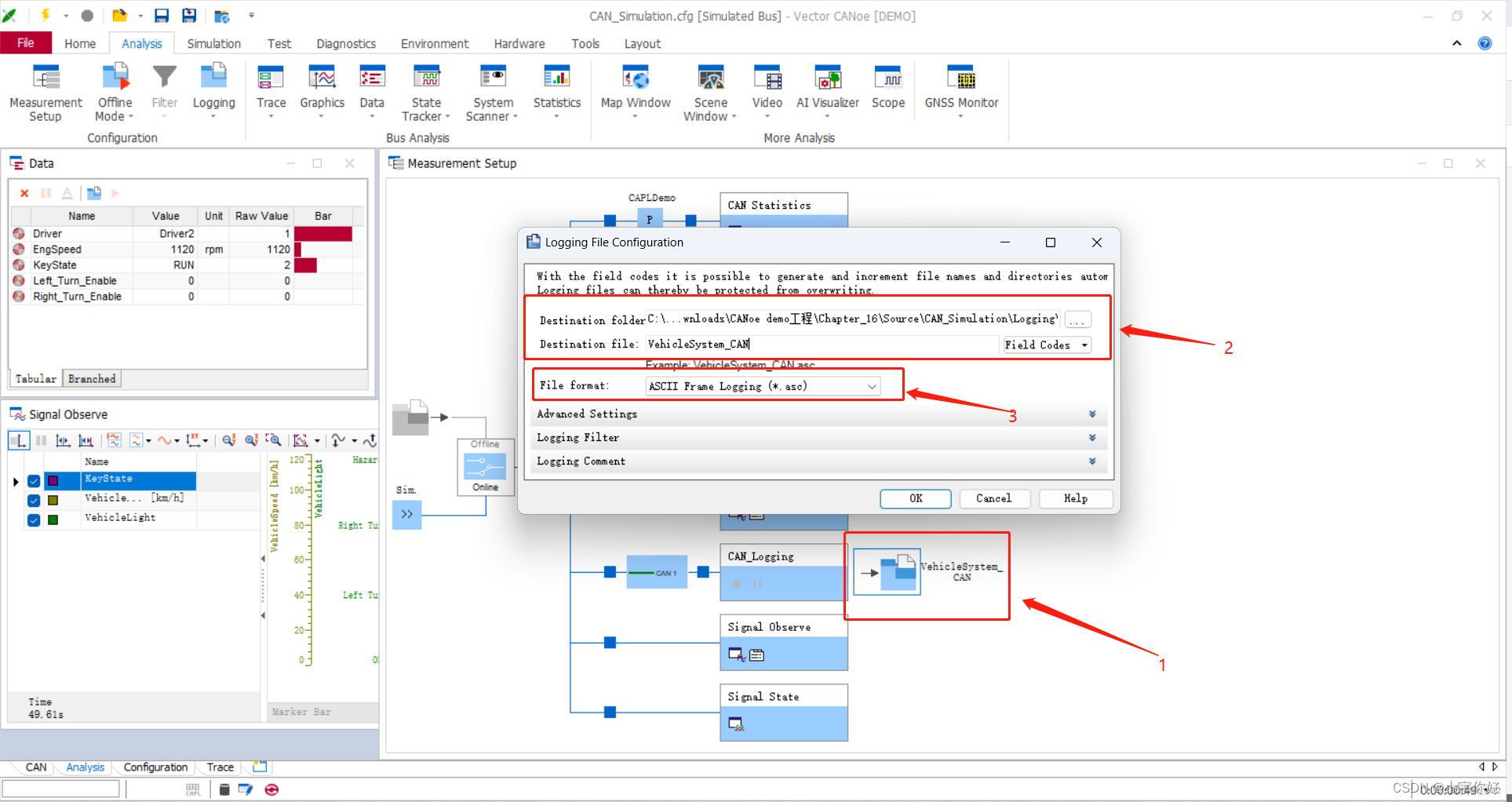Switch to the Hardware ribbon tab
The image size is (1512, 802).
coord(519,44)
